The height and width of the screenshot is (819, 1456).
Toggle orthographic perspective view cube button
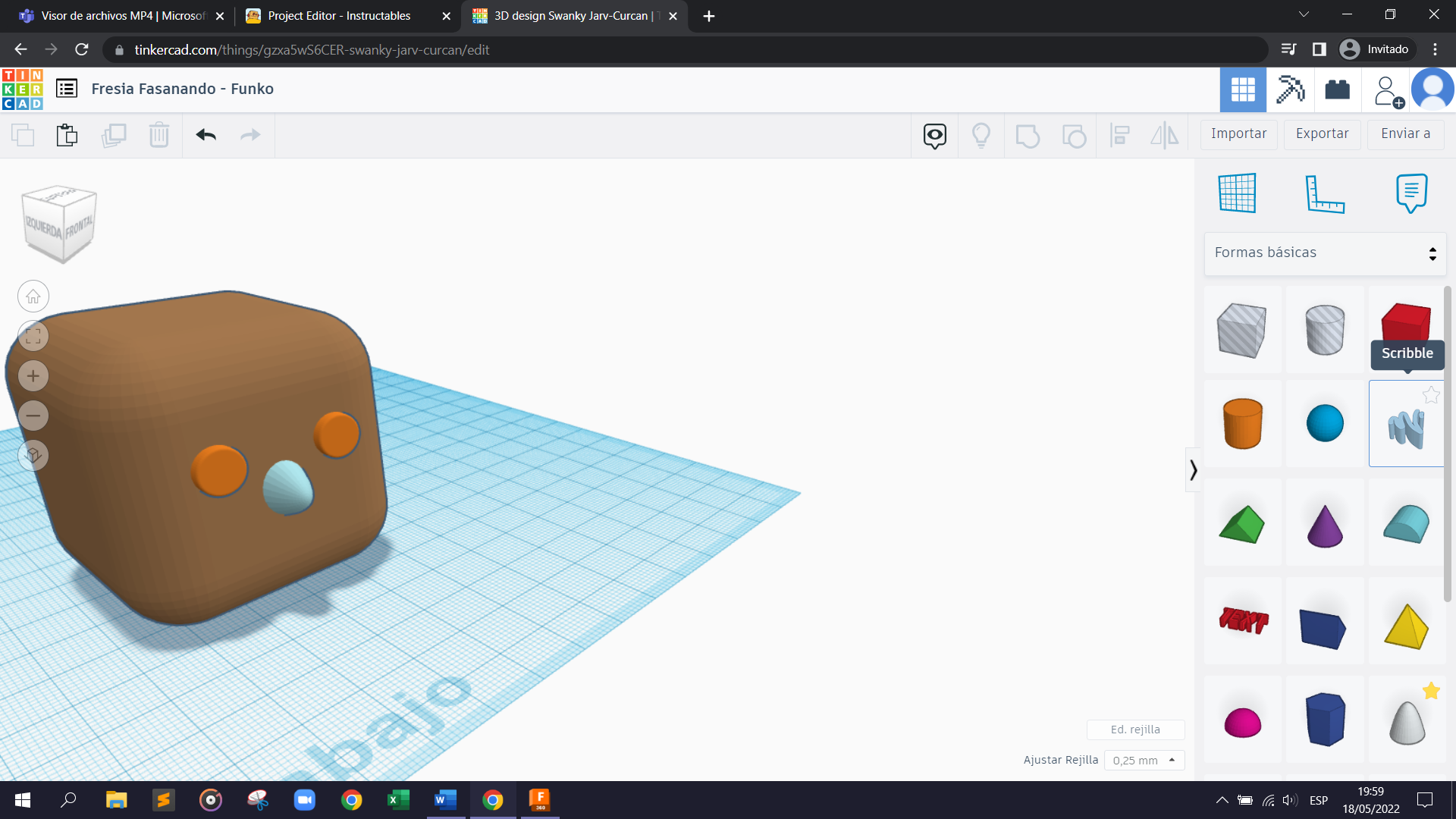[33, 455]
